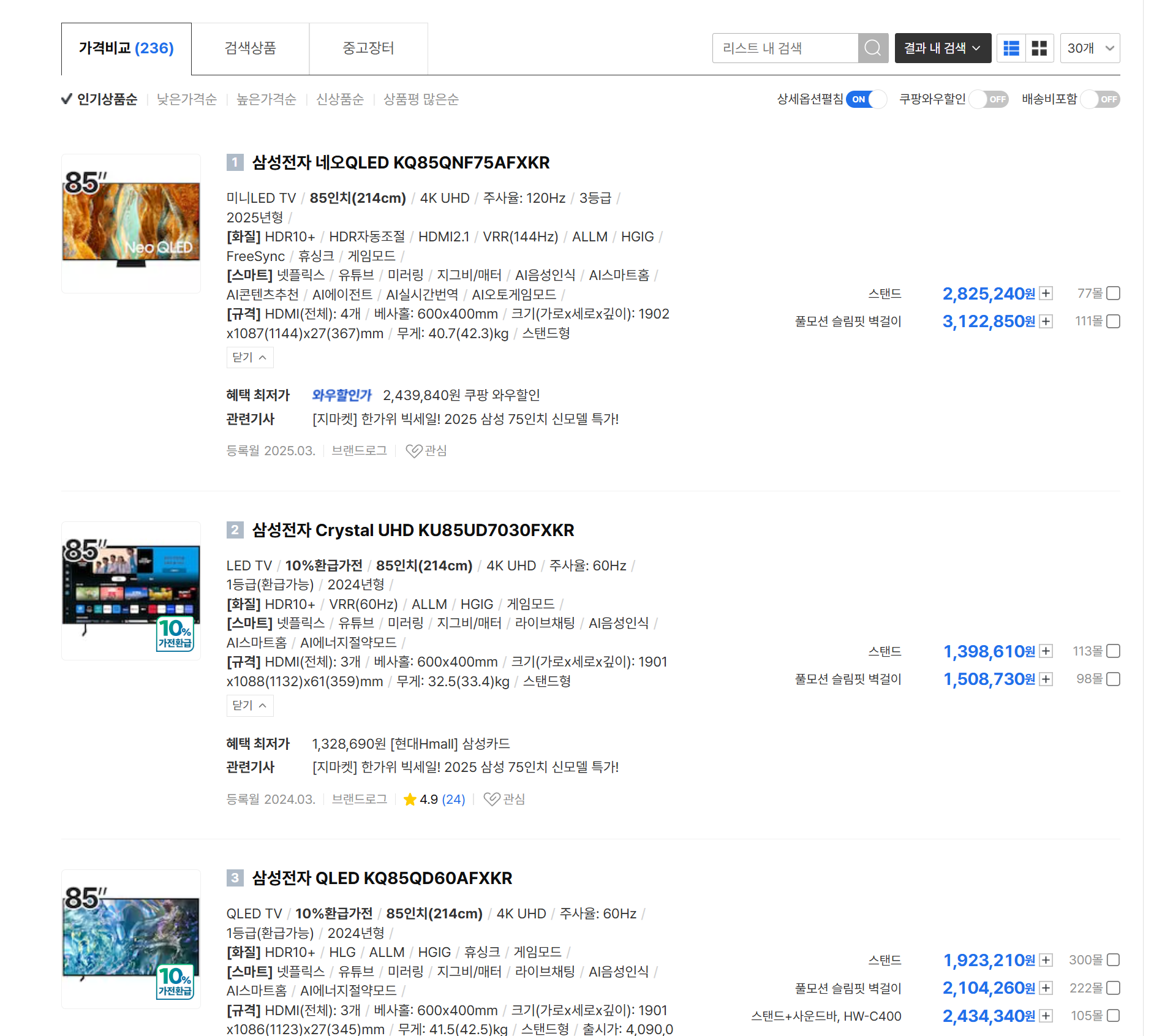Switch to list view icon

pyautogui.click(x=1011, y=48)
